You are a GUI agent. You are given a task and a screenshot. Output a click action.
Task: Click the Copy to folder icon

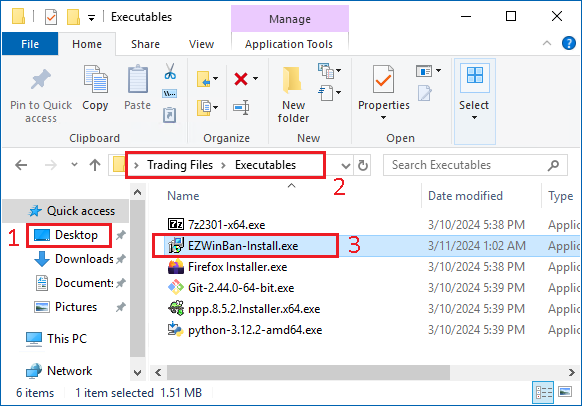pyautogui.click(x=203, y=108)
